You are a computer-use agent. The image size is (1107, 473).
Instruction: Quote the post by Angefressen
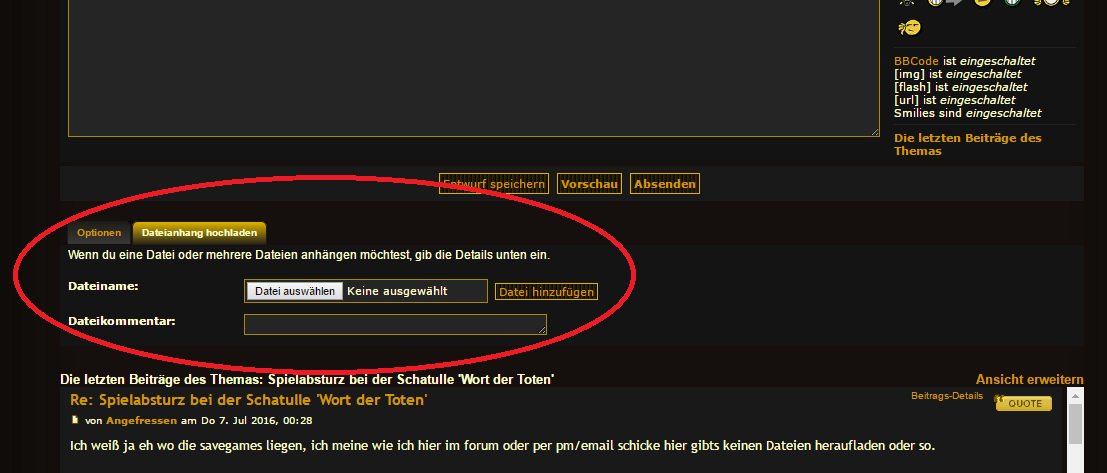[x=1024, y=403]
